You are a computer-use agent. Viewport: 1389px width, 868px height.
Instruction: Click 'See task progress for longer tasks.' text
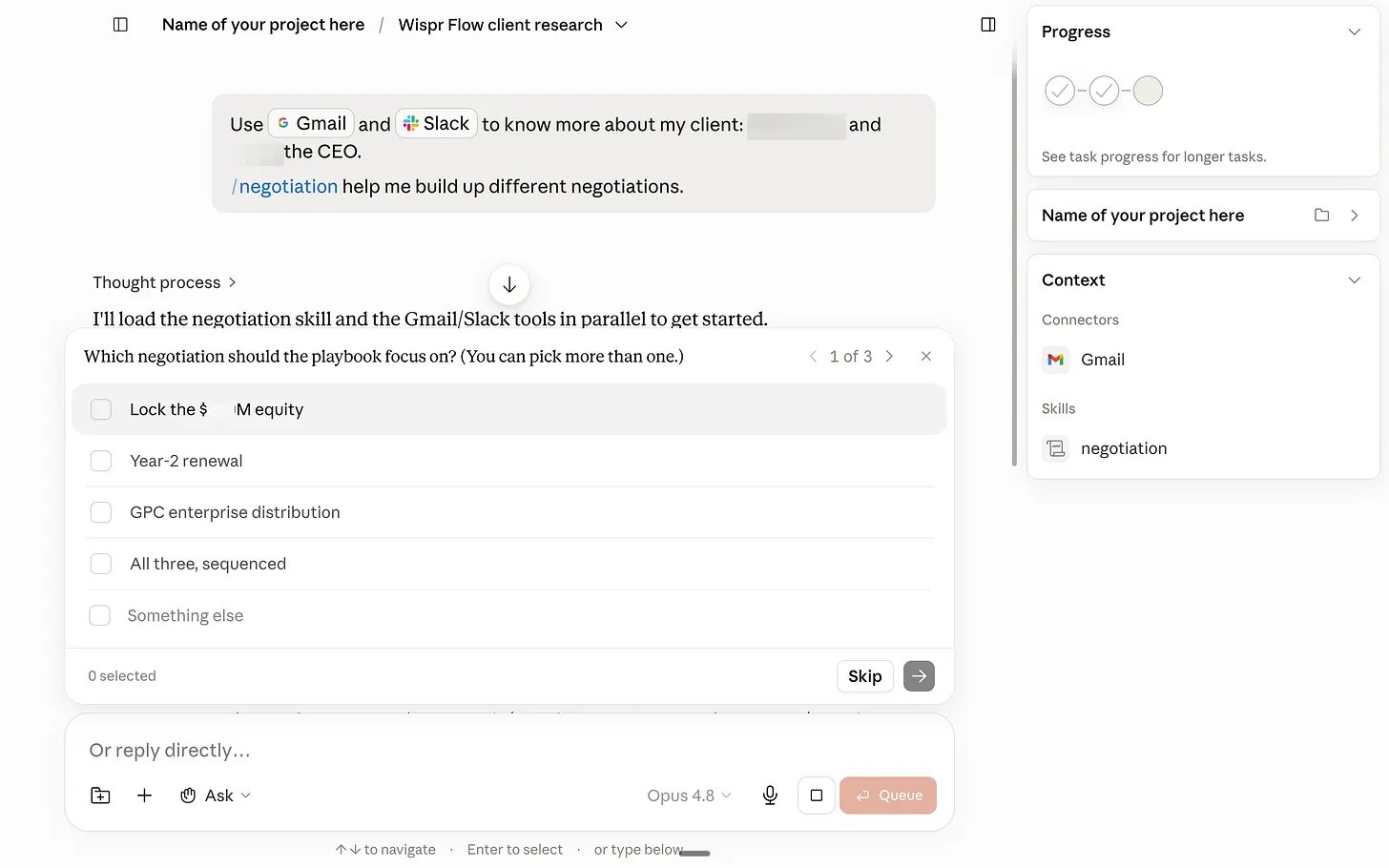point(1154,156)
